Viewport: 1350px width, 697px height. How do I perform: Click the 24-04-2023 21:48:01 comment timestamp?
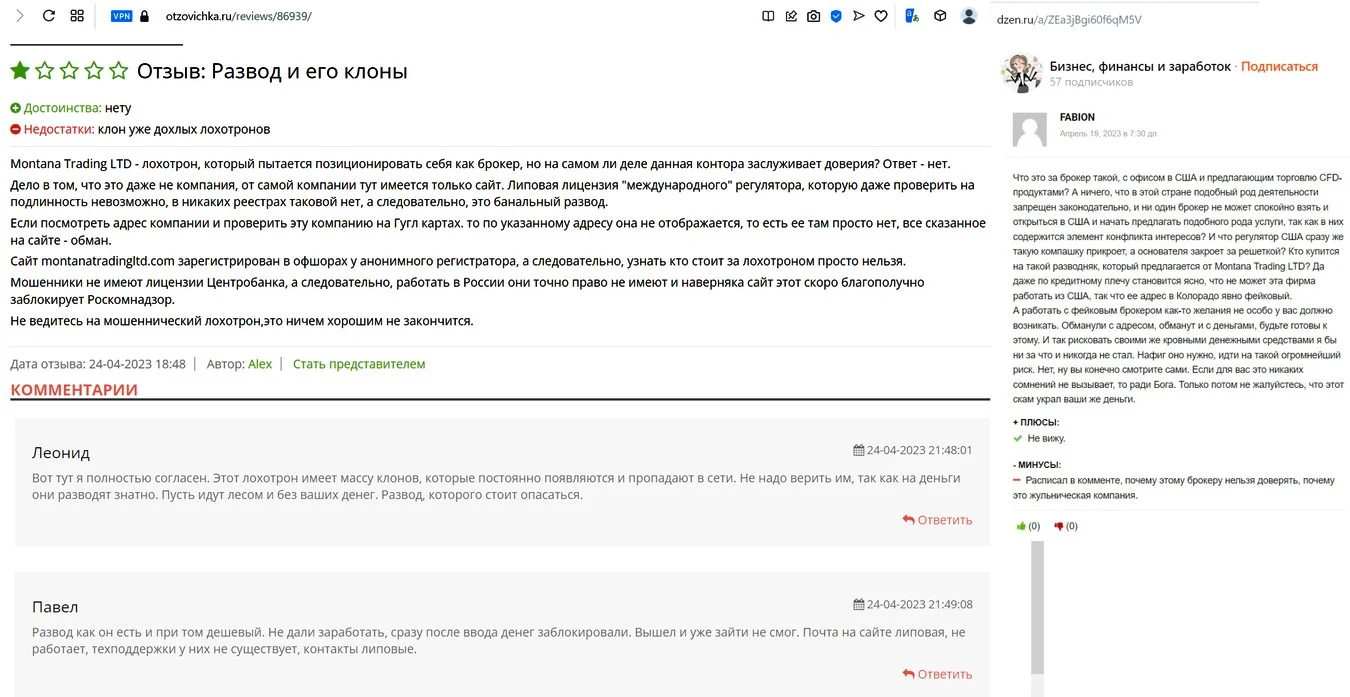(919, 450)
